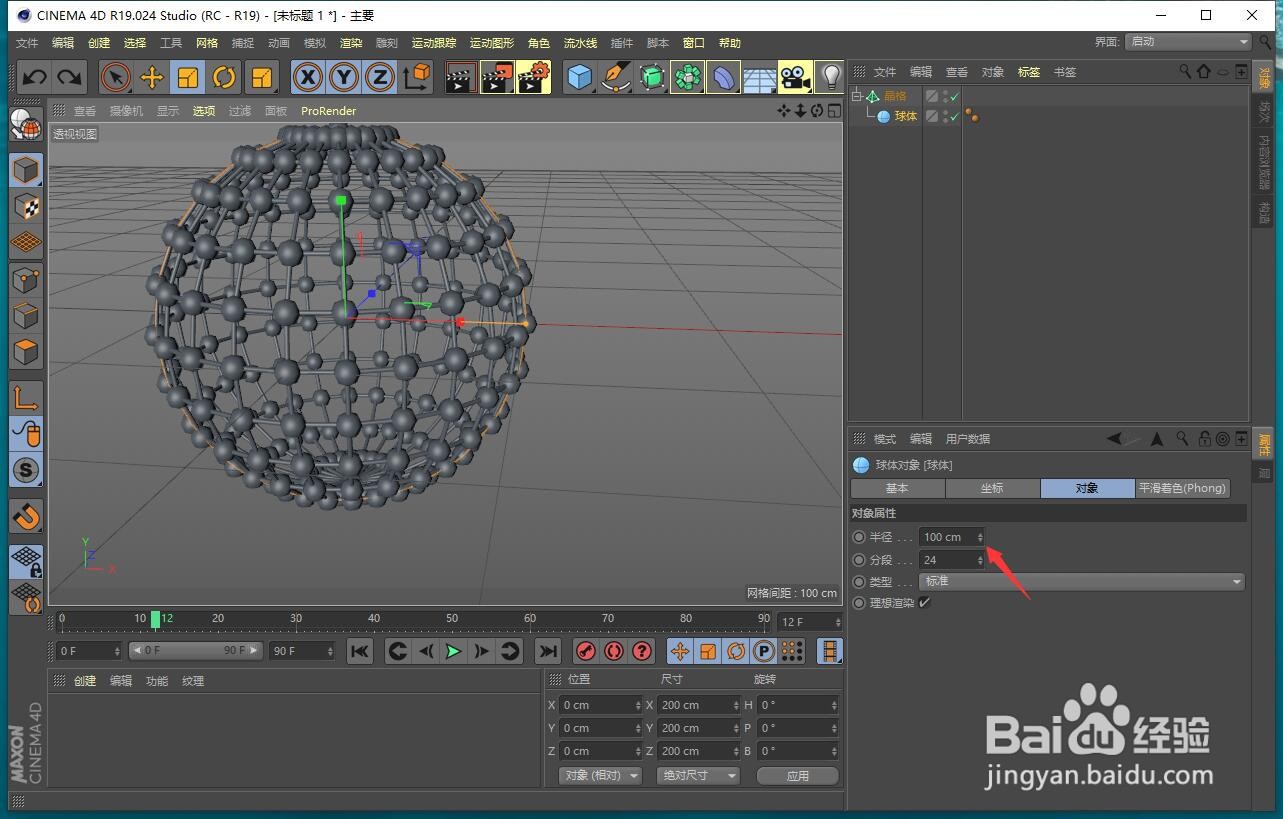The height and width of the screenshot is (819, 1283).
Task: Switch to the 坐标 tab
Action: click(x=992, y=488)
